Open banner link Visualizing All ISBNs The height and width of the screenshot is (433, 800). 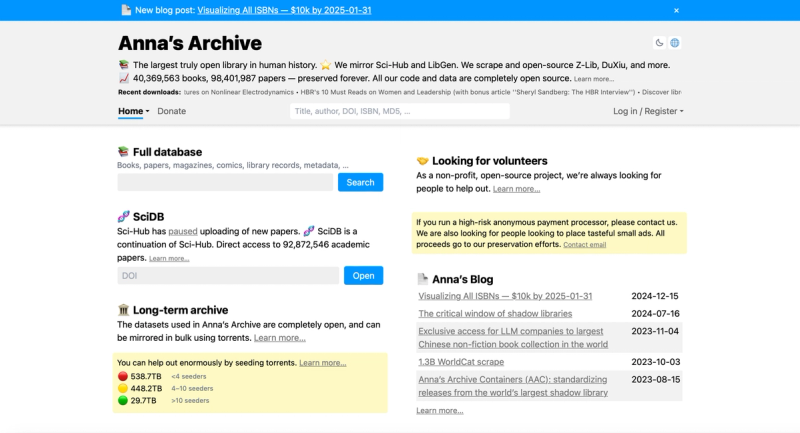tap(284, 10)
